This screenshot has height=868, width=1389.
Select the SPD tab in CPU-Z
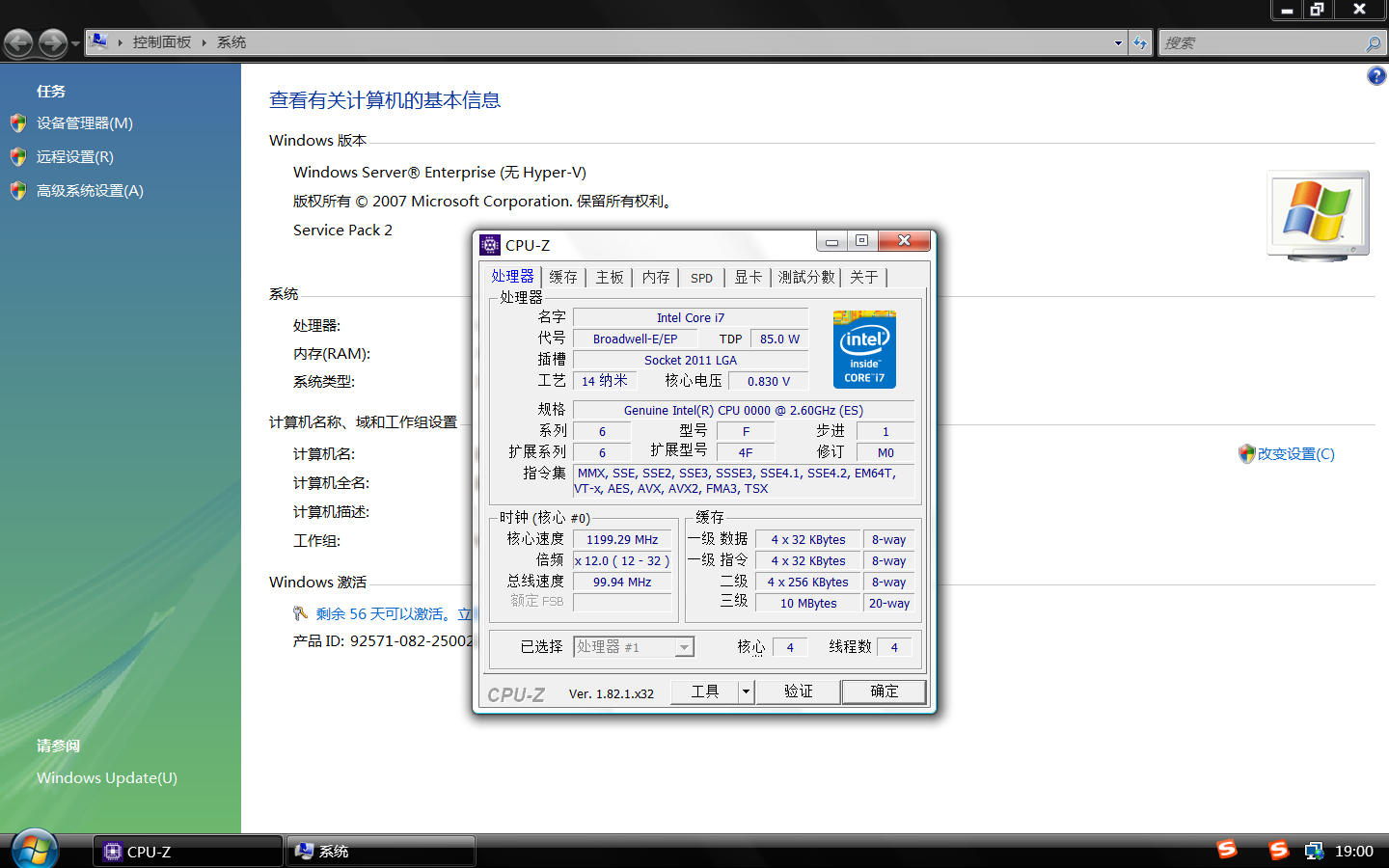point(701,278)
